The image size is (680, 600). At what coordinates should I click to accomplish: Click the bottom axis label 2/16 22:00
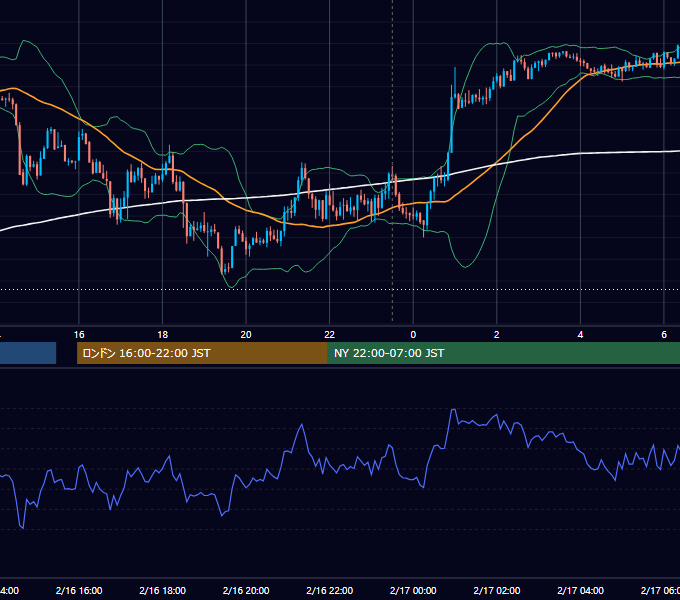(x=330, y=590)
